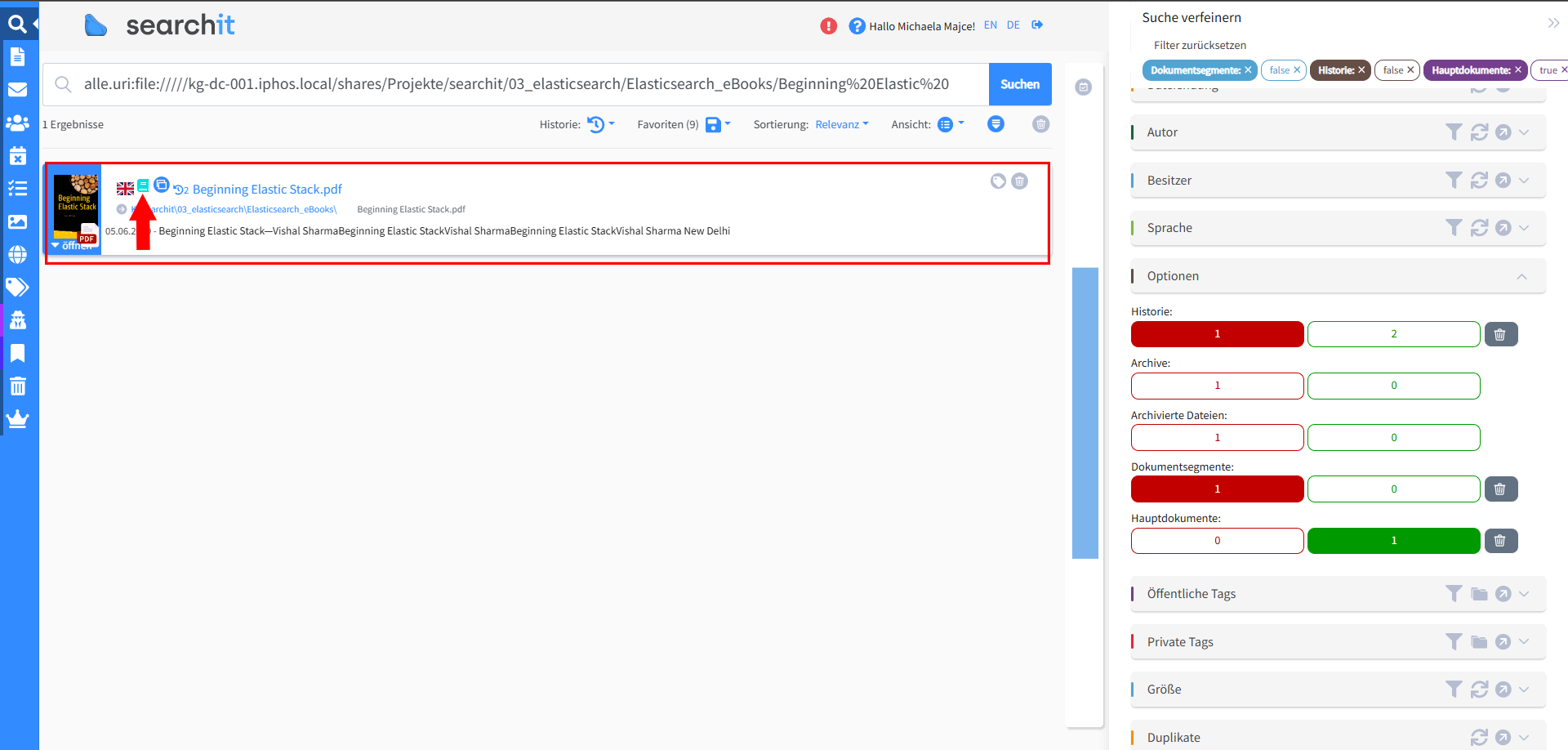
Task: Collapse the Optionen section
Action: pos(1521,276)
